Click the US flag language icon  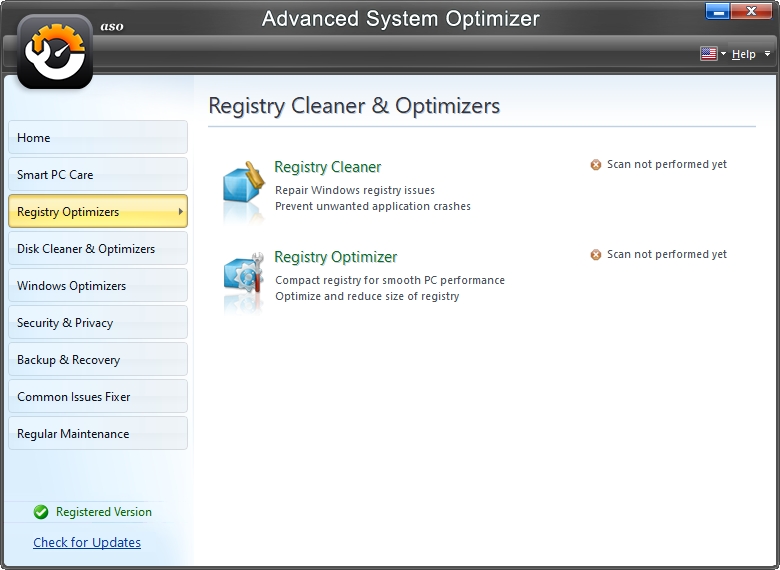tap(708, 53)
